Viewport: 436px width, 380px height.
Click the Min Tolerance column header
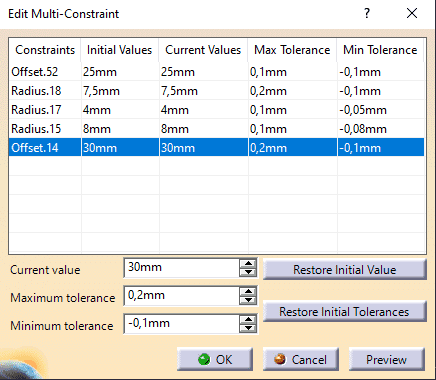[x=380, y=50]
